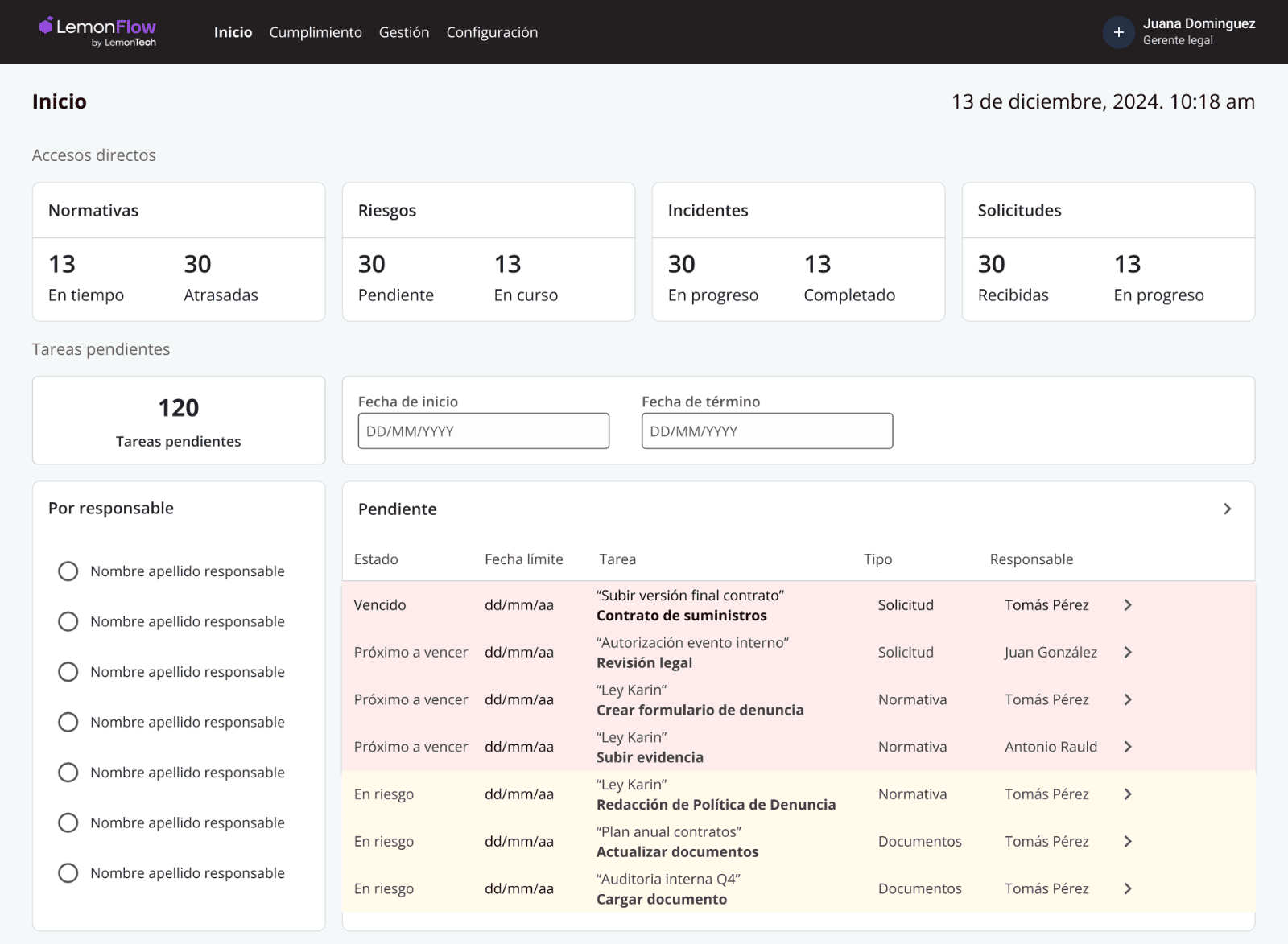Image resolution: width=1288 pixels, height=944 pixels.
Task: Open the Crear formulario de denuncia arrow
Action: pyautogui.click(x=1128, y=700)
